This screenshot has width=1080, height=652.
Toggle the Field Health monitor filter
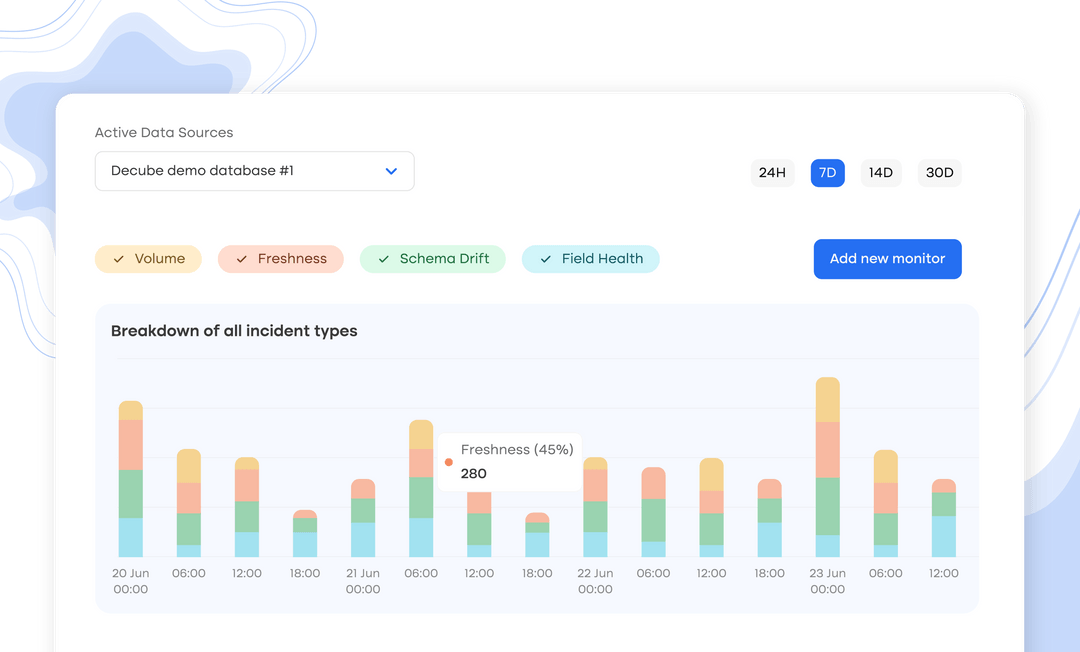[590, 258]
